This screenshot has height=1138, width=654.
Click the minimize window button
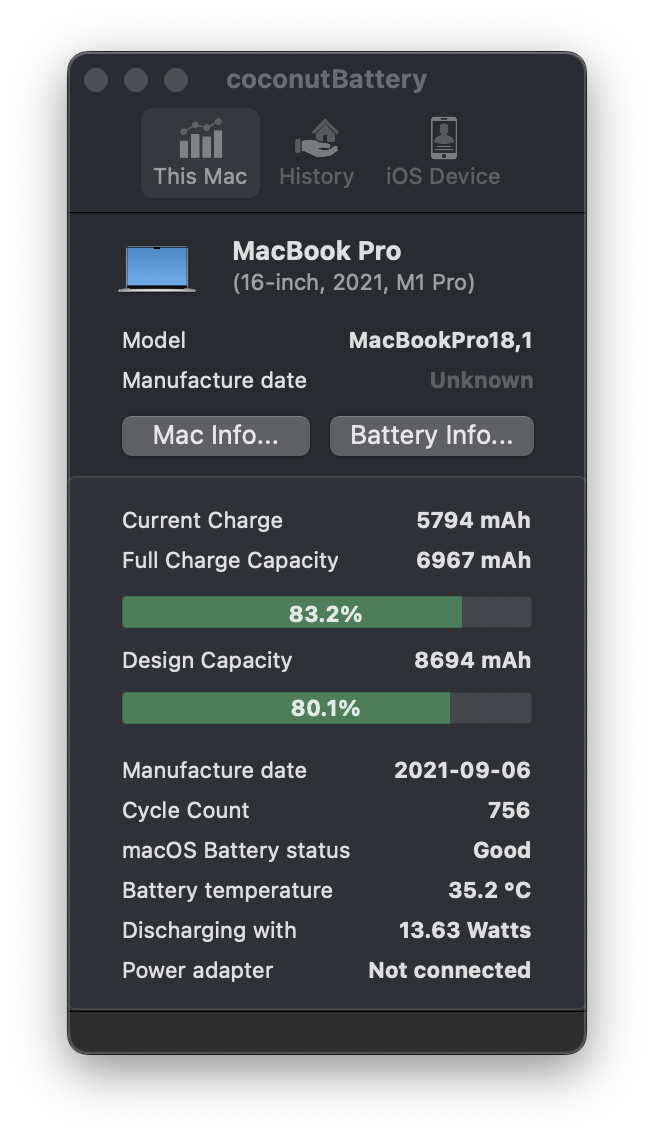pos(136,80)
